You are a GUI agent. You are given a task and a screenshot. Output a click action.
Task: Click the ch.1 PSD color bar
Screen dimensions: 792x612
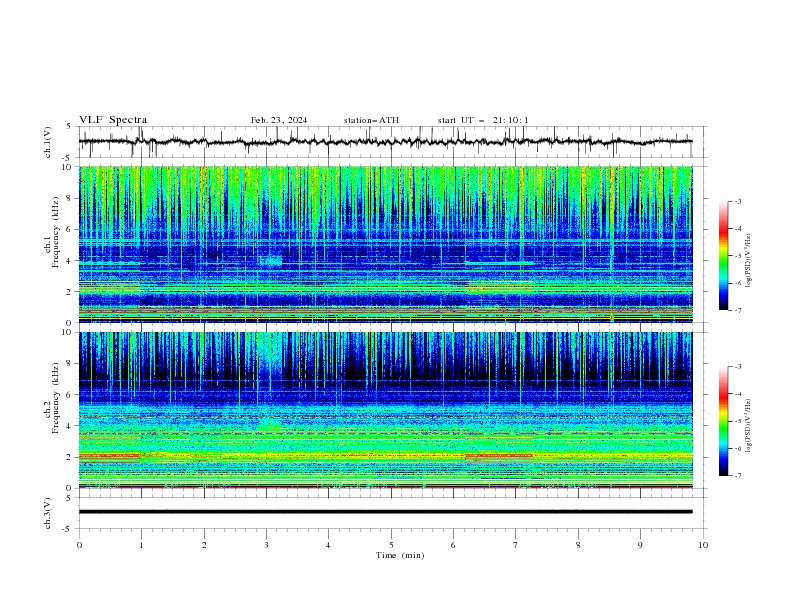point(723,256)
